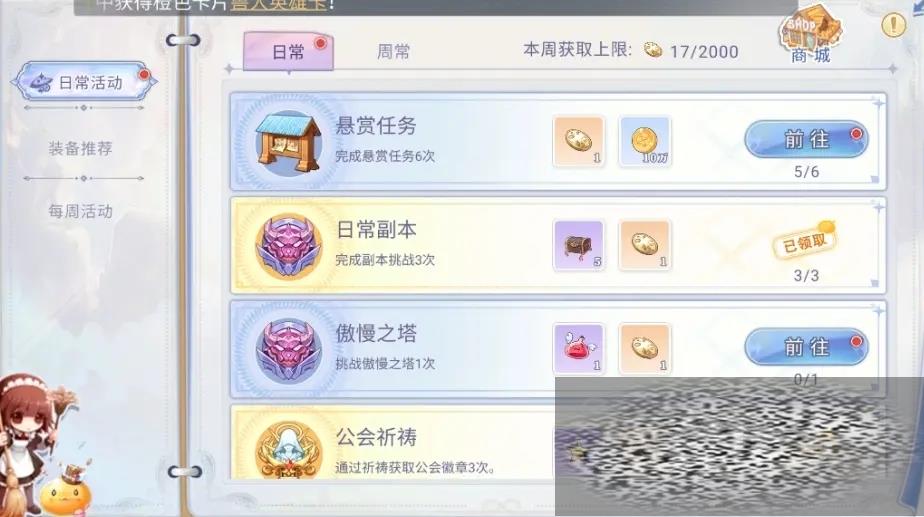Tap the weekly limit token counter 17/2000
This screenshot has height=517, width=924.
point(691,51)
